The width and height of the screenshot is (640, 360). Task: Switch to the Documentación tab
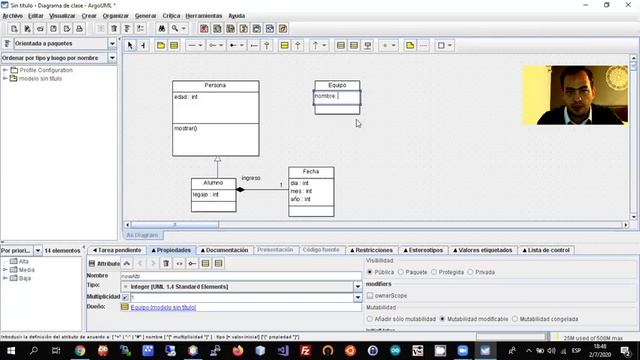[224, 250]
